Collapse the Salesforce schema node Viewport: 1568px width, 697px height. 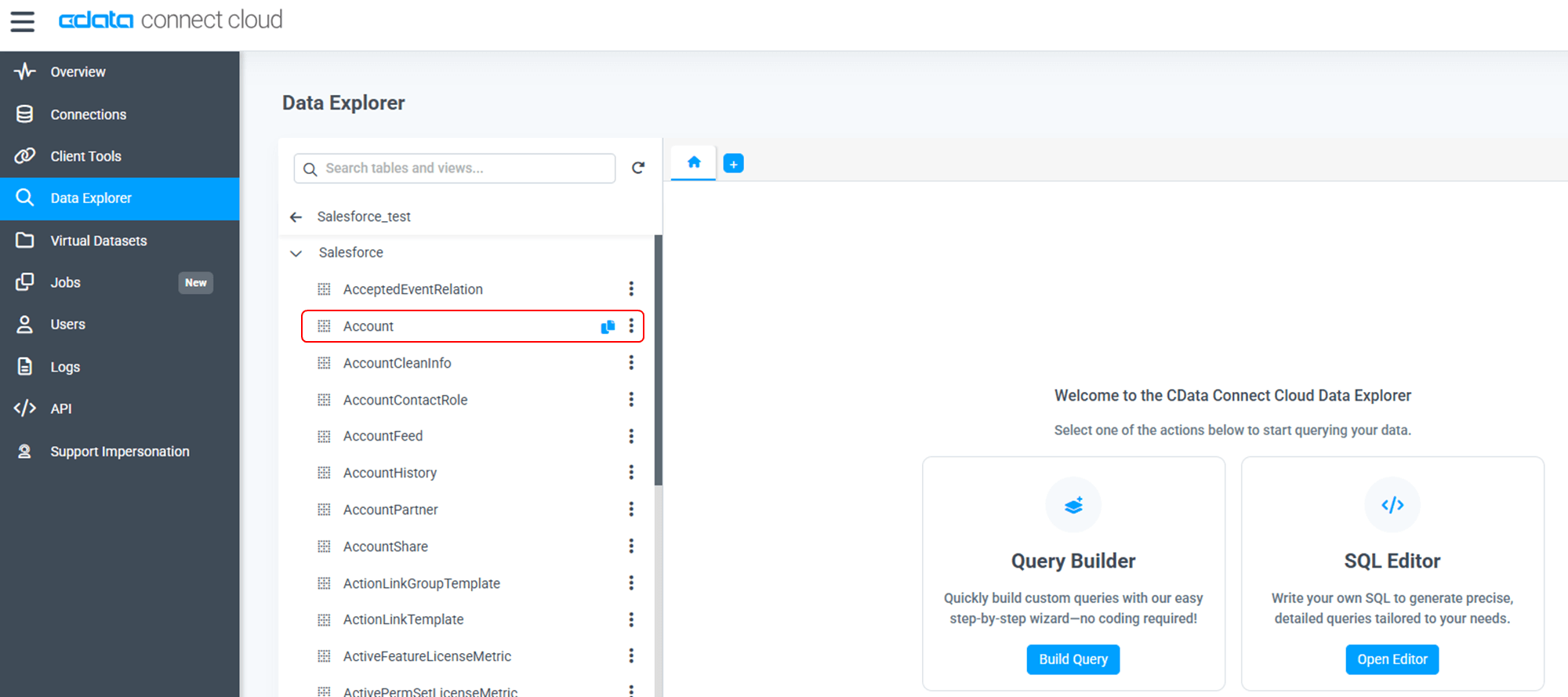[296, 253]
